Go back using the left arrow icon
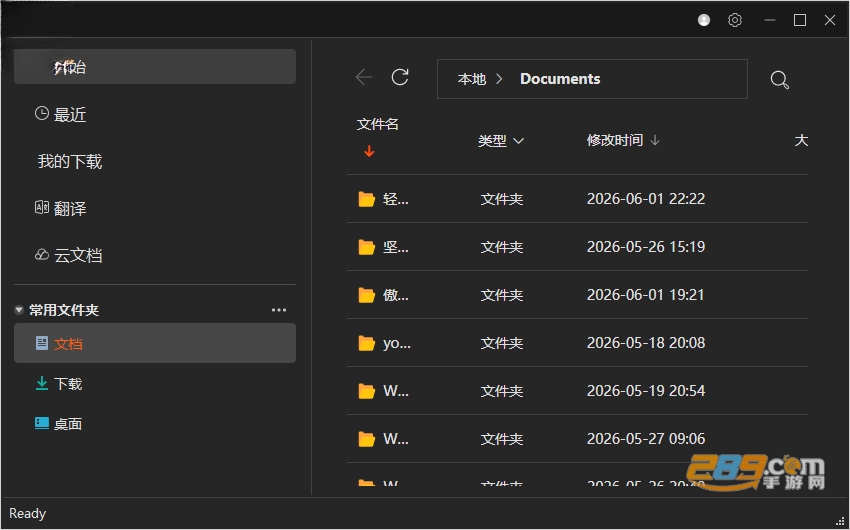The width and height of the screenshot is (850, 530). point(364,77)
